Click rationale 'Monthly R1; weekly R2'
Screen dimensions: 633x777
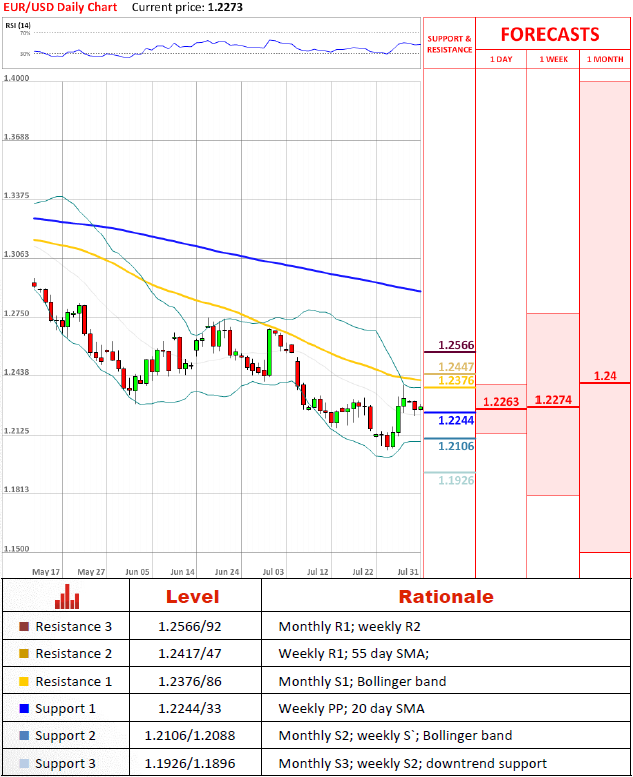[x=349, y=627]
